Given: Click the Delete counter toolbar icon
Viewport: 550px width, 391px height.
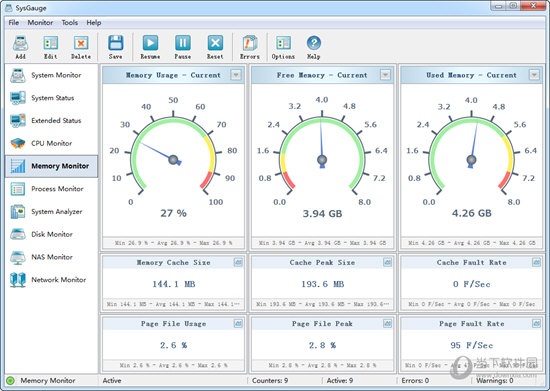Looking at the screenshot, I should pos(81,43).
